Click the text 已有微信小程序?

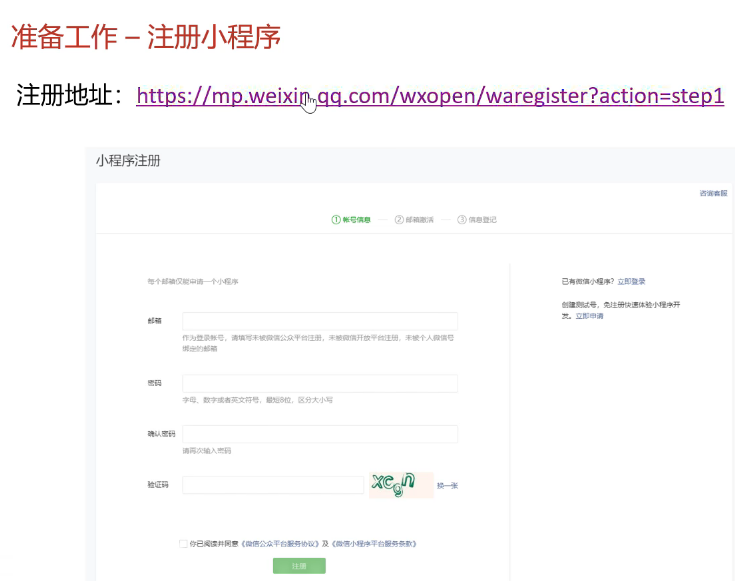pos(588,281)
